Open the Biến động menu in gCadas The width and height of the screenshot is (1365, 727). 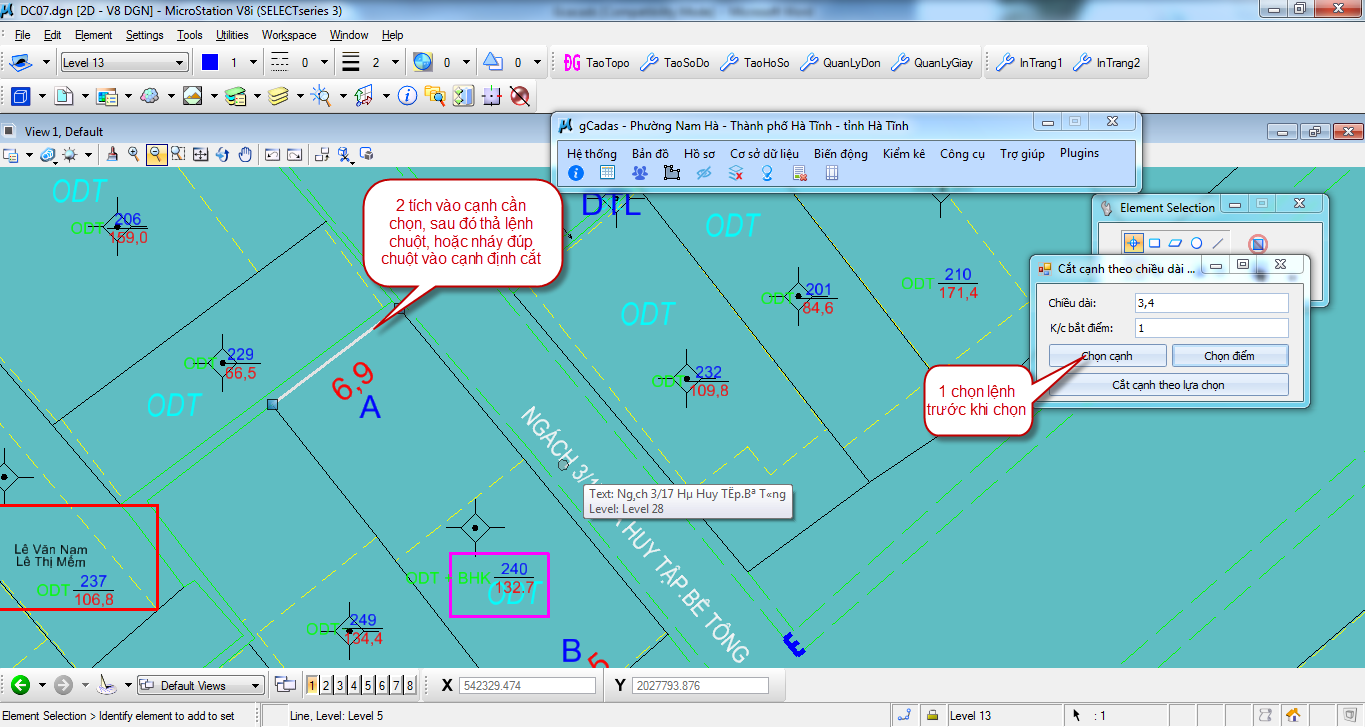[840, 153]
